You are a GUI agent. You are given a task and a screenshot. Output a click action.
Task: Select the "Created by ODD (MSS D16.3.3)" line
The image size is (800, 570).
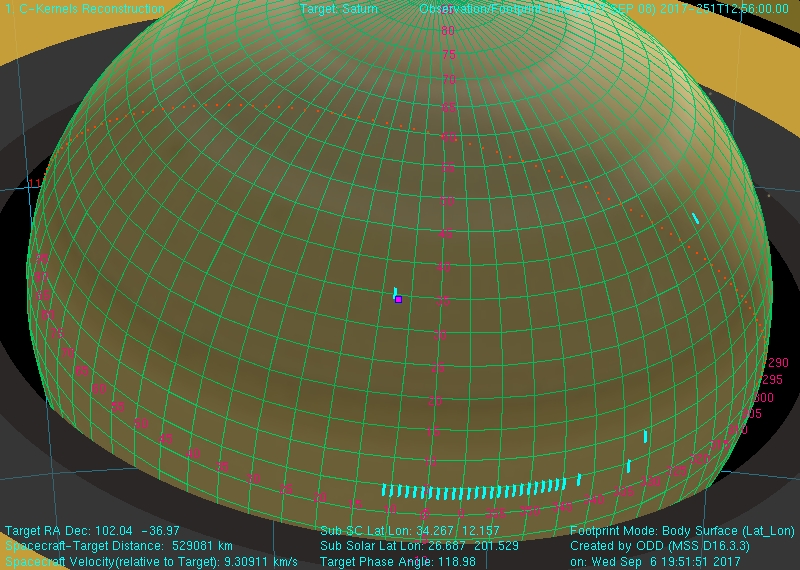pyautogui.click(x=660, y=546)
